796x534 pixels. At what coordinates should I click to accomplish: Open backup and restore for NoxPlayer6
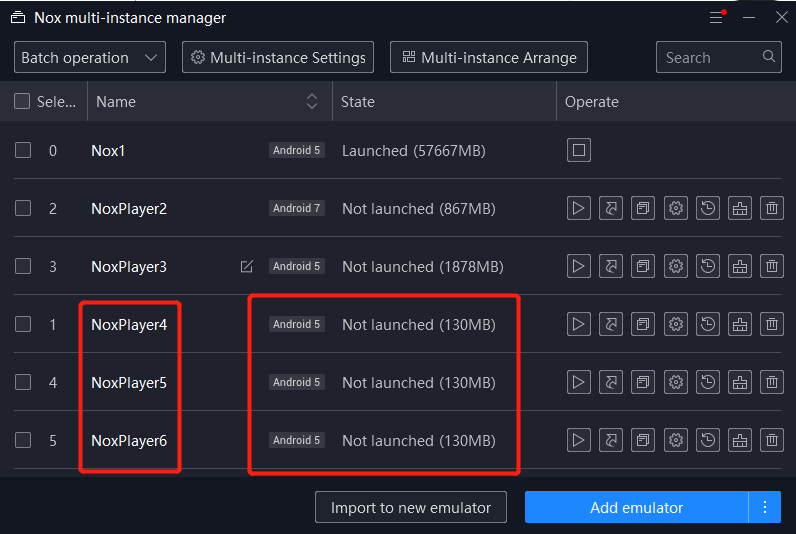coord(708,440)
